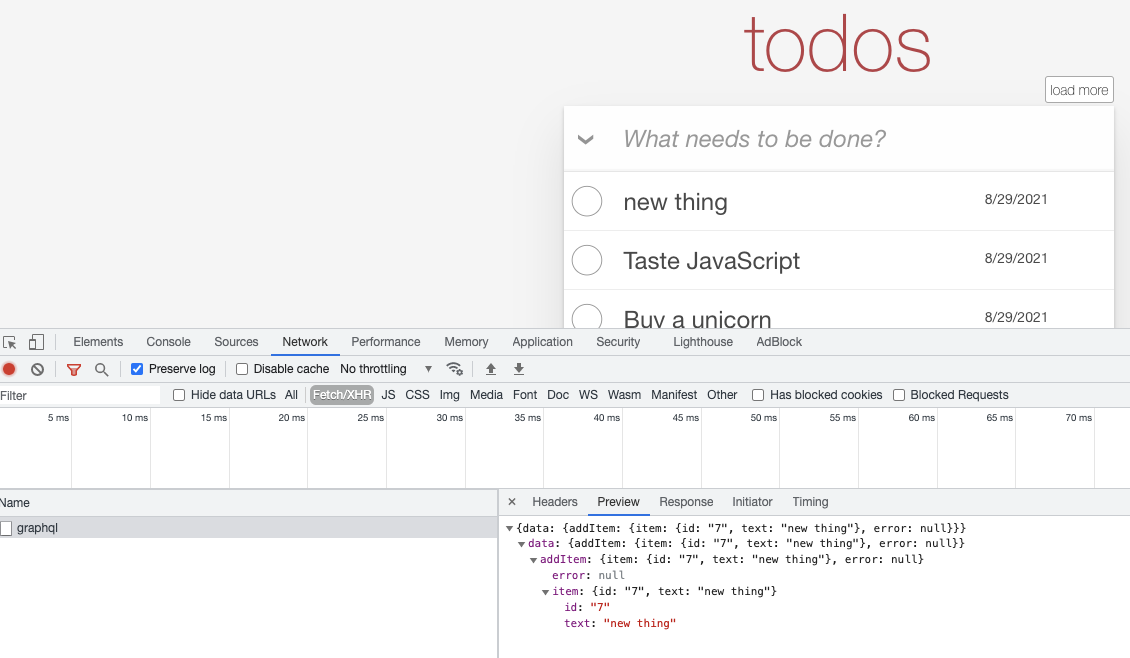Open the Application tab
The image size is (1130, 658).
click(543, 342)
